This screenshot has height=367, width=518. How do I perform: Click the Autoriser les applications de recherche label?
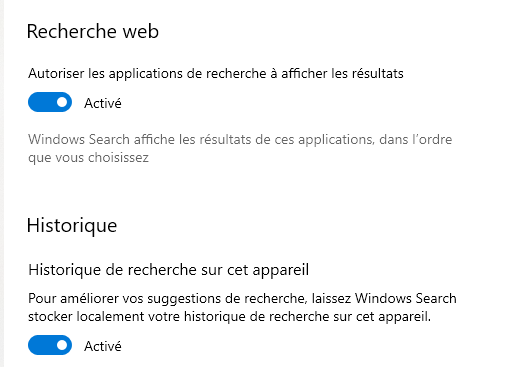(216, 73)
